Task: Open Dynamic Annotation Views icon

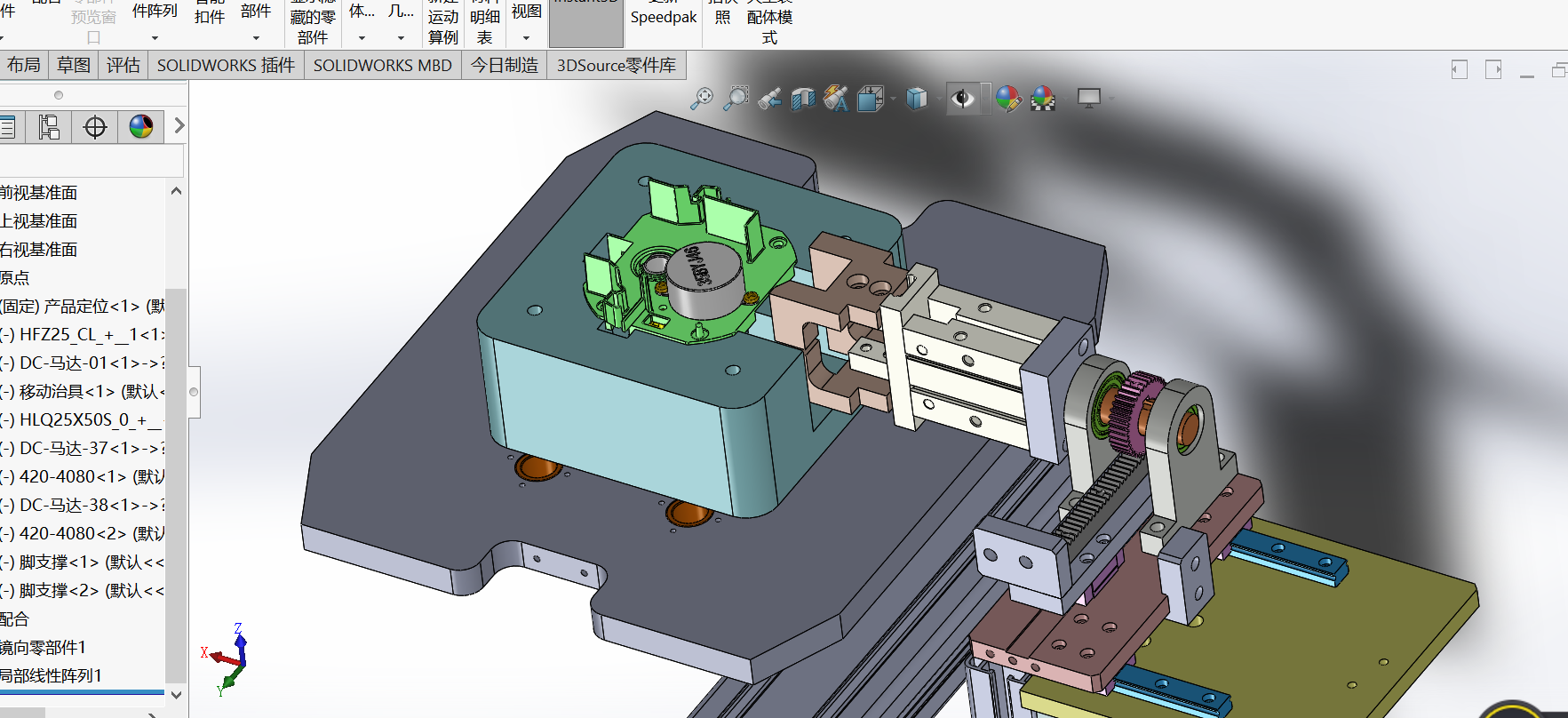Action: click(x=836, y=99)
